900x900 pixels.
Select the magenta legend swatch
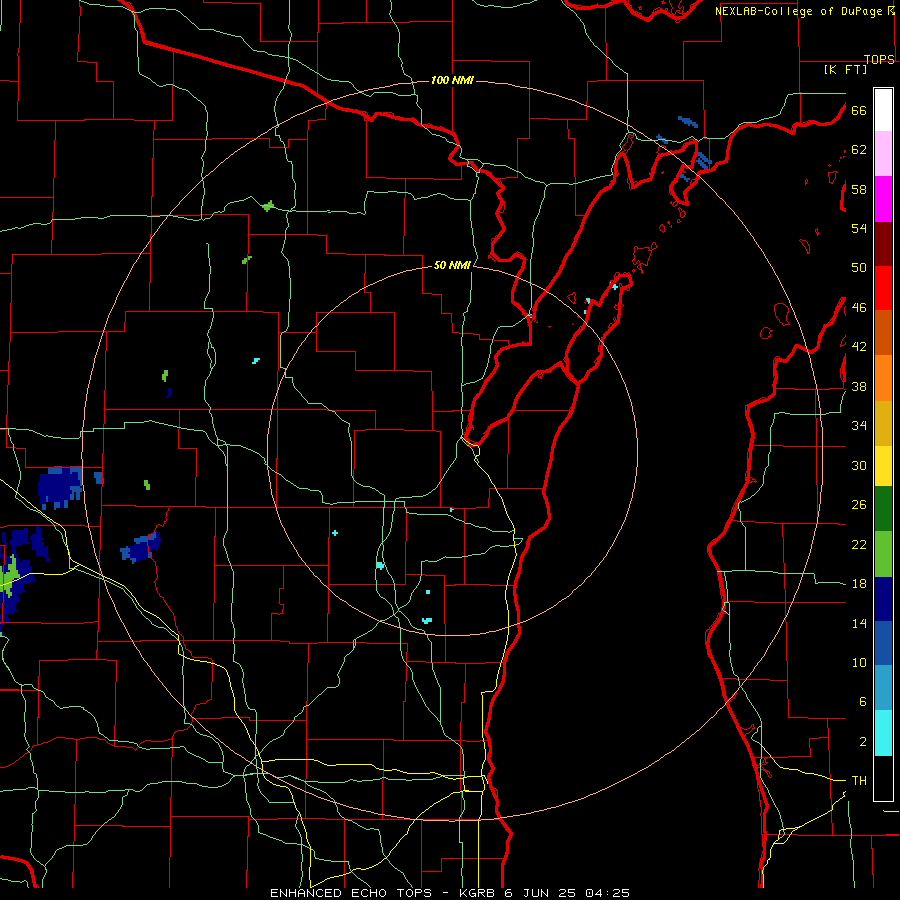tap(883, 199)
